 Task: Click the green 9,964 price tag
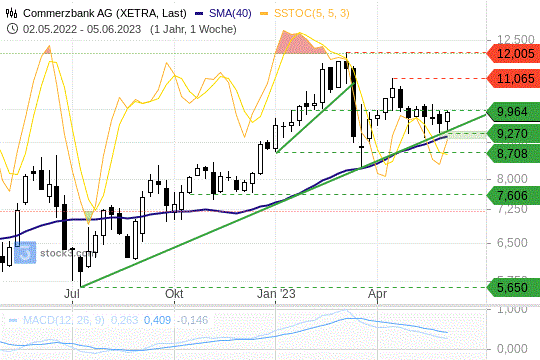(513, 112)
